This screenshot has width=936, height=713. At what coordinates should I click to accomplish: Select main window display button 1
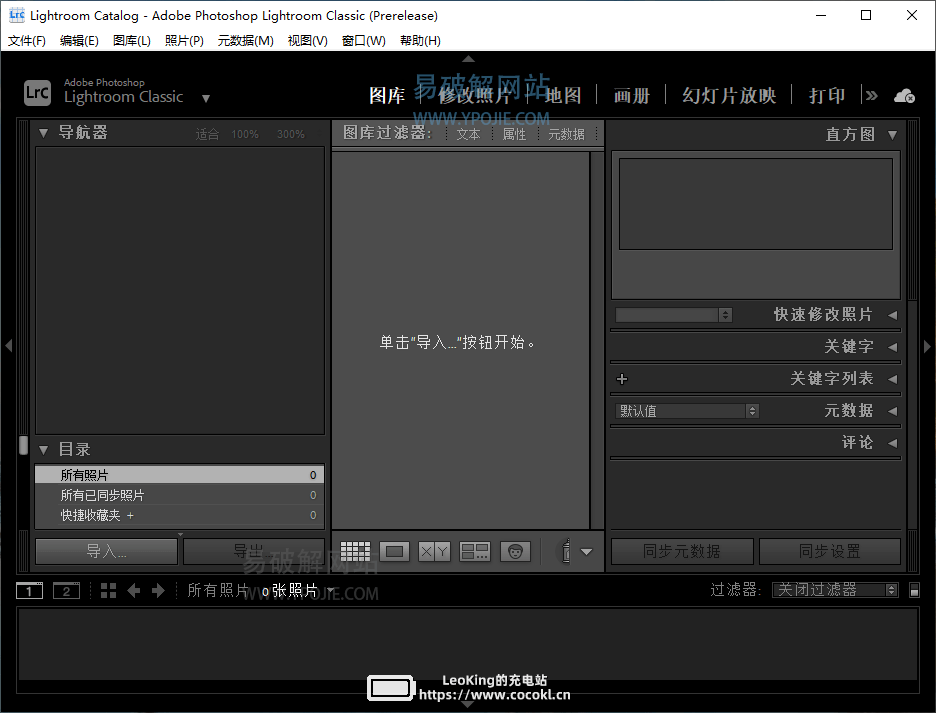point(29,591)
